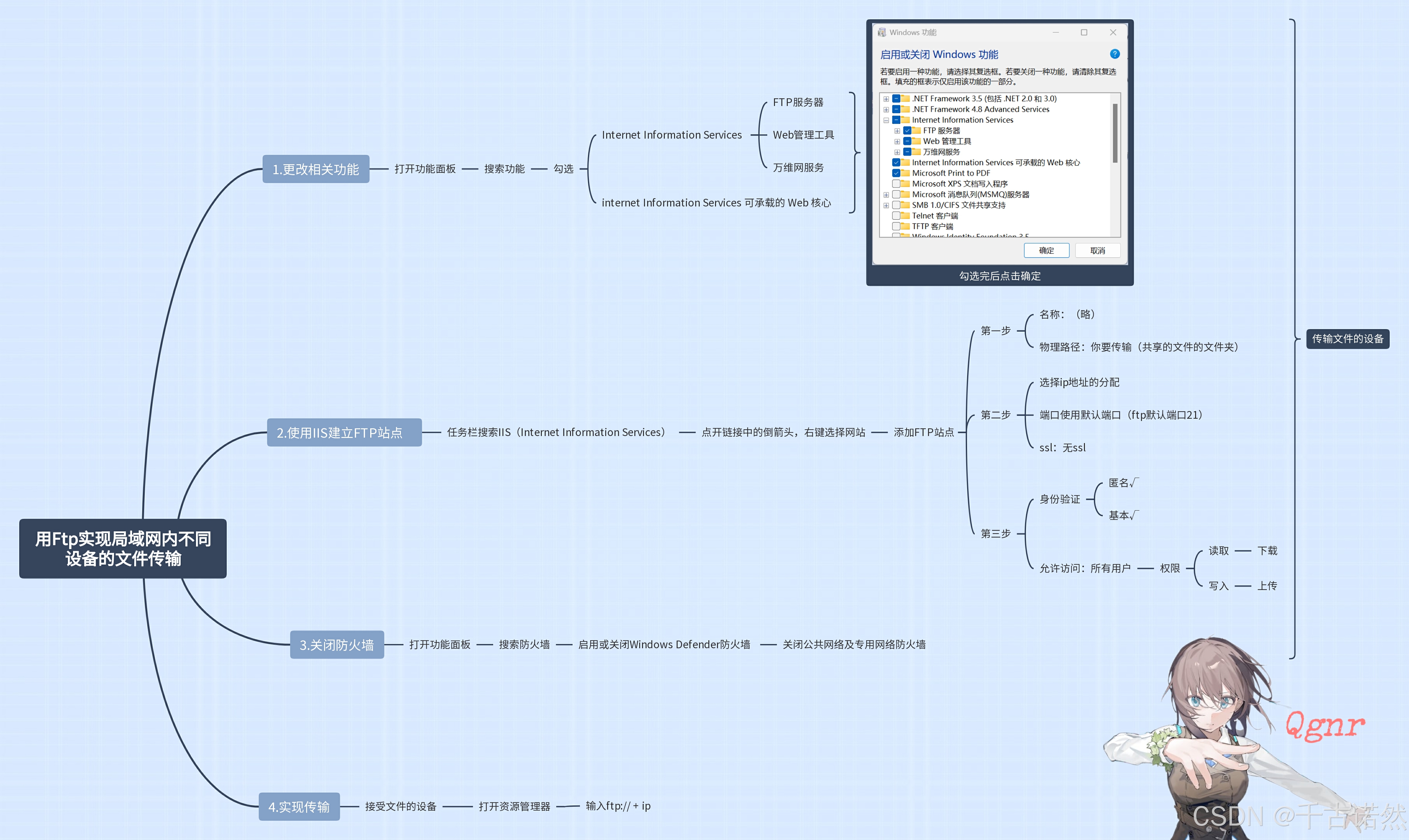Uncheck the FTP 服务器 checkbox
Image resolution: width=1409 pixels, height=840 pixels.
point(907,131)
